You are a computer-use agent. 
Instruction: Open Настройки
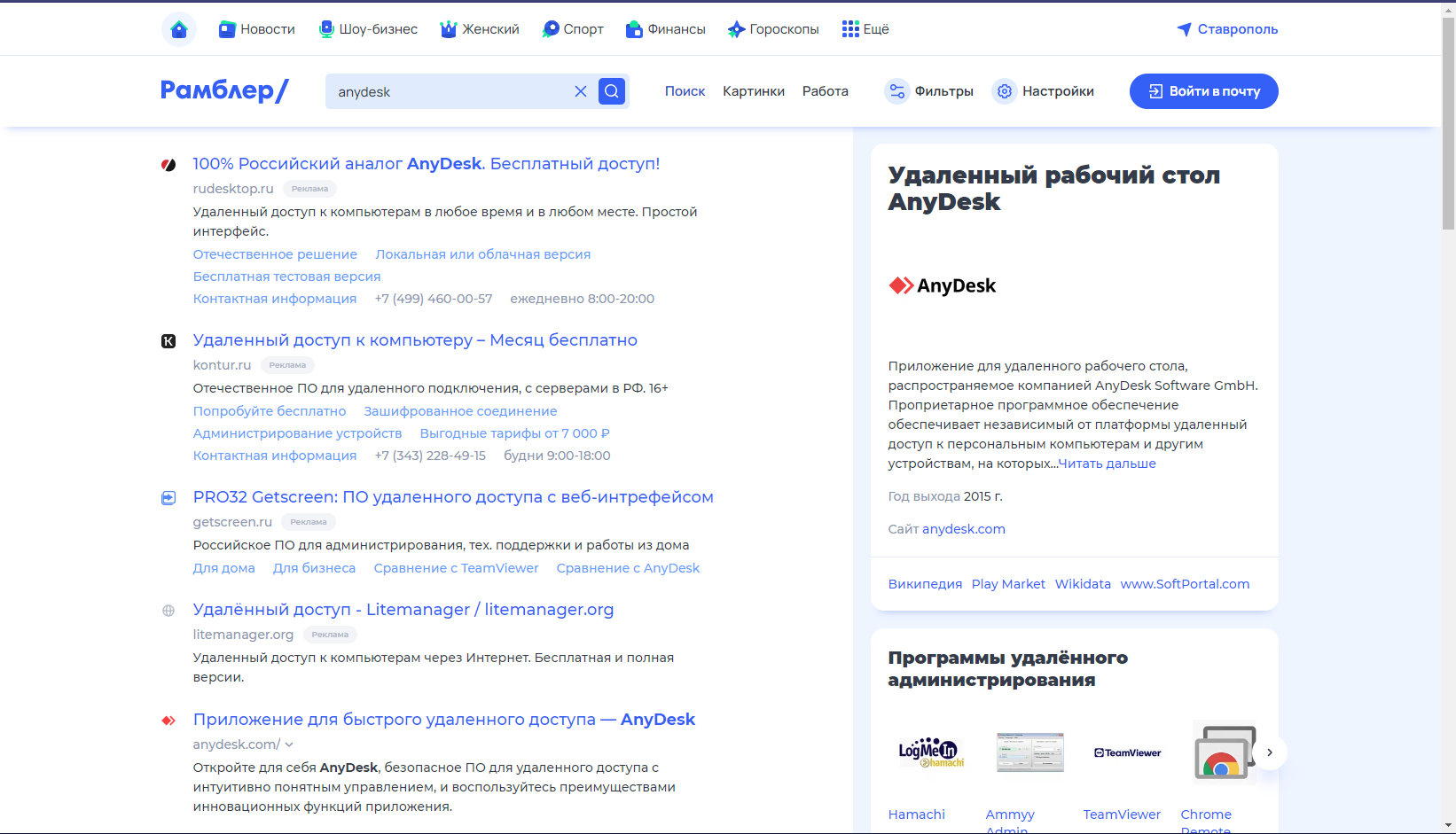pyautogui.click(x=1043, y=91)
